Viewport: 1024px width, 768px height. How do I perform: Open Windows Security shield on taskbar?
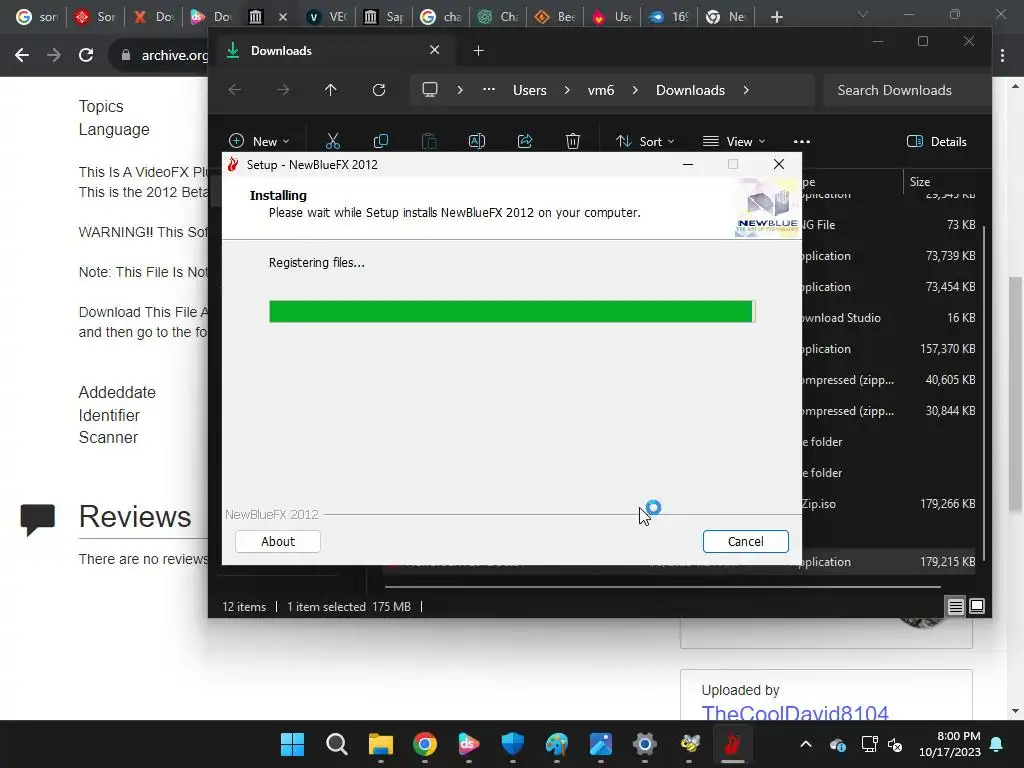pyautogui.click(x=513, y=744)
